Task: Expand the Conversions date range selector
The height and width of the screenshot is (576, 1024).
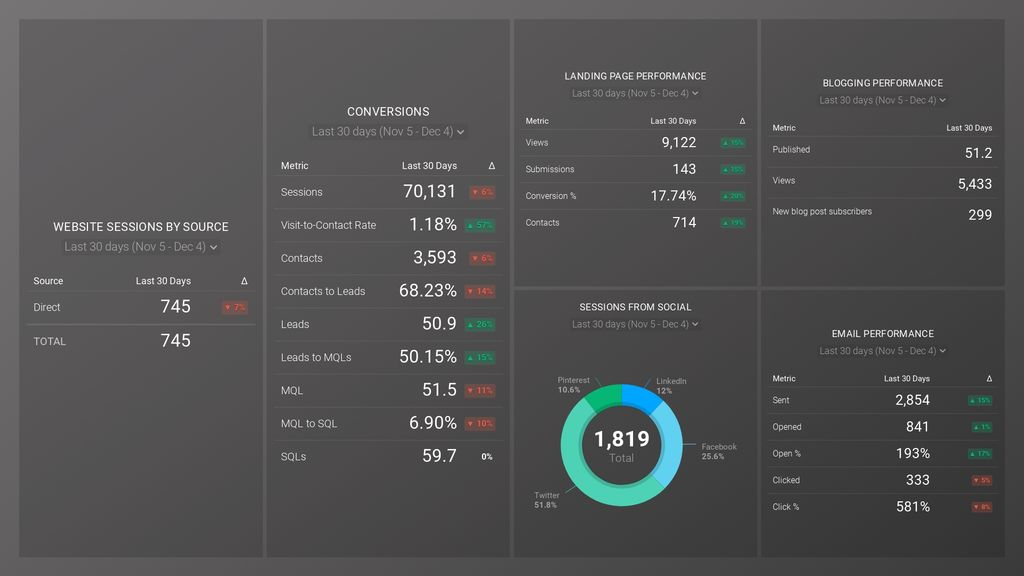Action: pyautogui.click(x=388, y=132)
